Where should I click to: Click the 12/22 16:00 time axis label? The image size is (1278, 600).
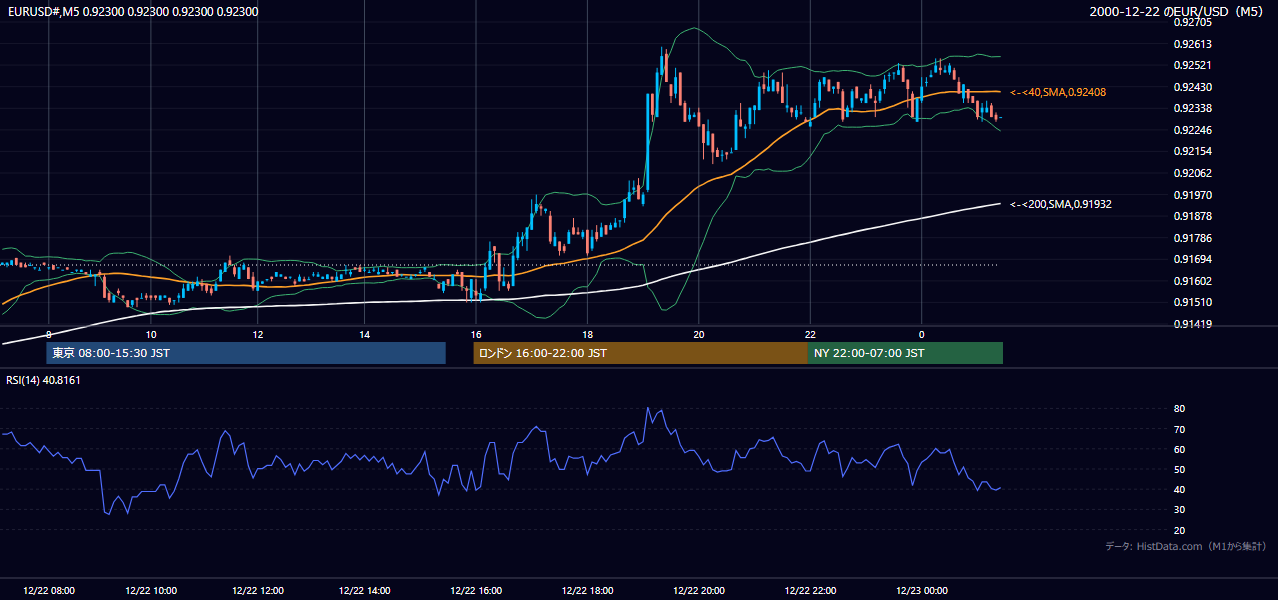[475, 590]
